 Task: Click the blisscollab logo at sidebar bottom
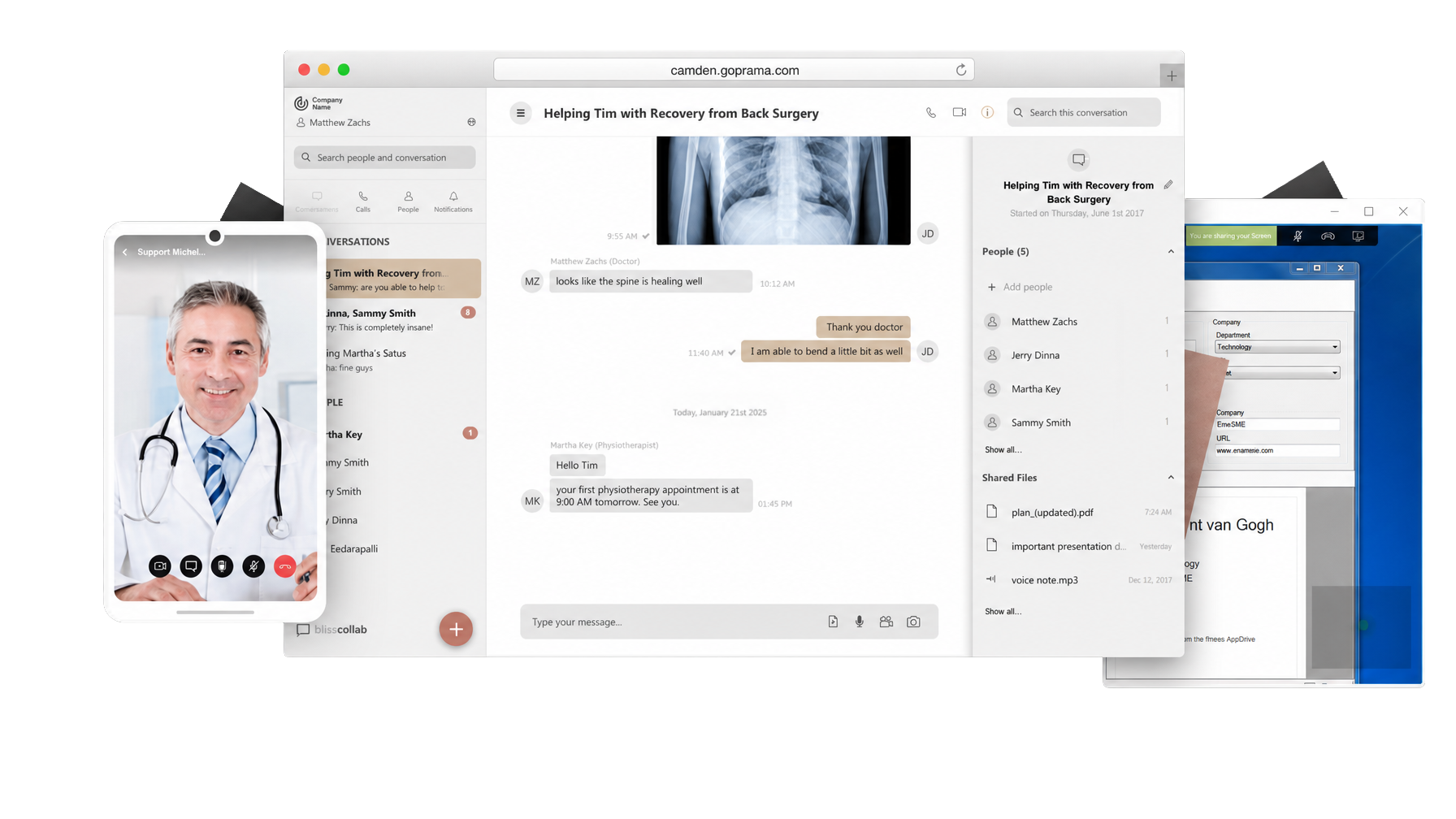point(332,630)
